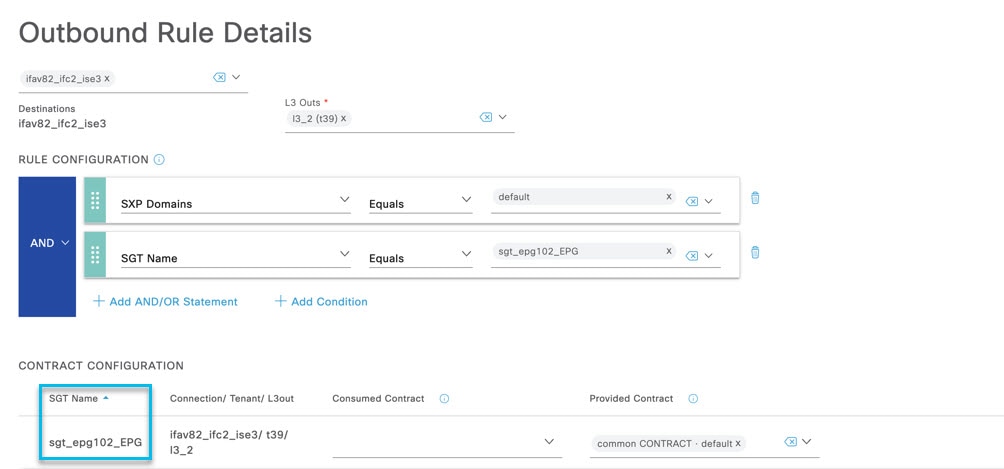Clear the Provided Contract selection
The image size is (1004, 469).
(x=791, y=441)
